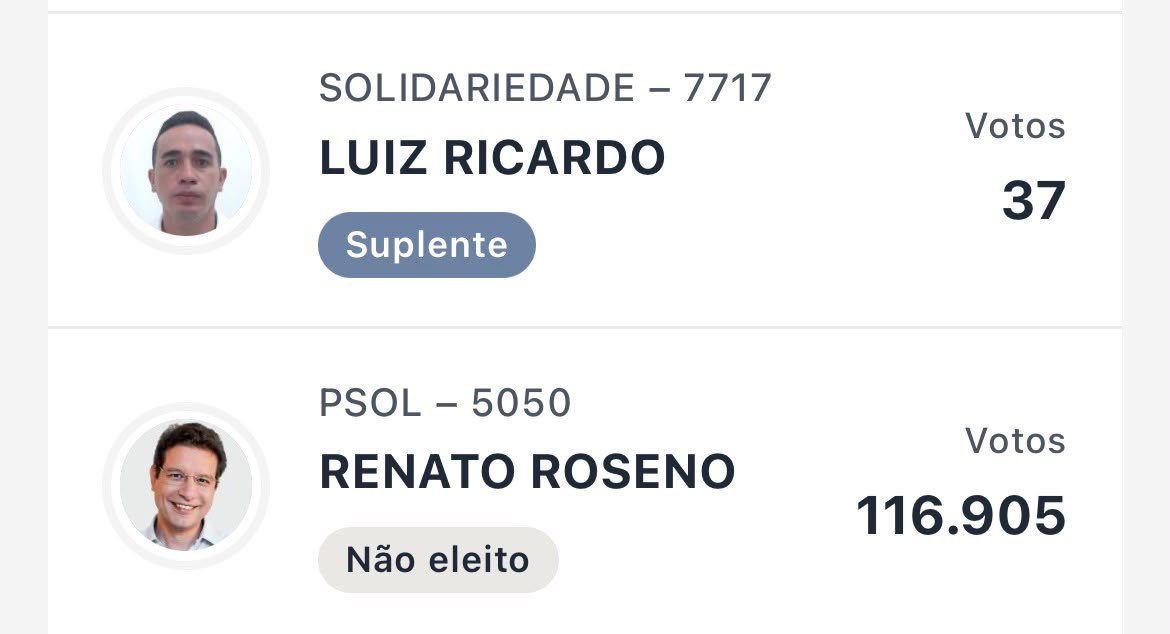1170x634 pixels.
Task: Click the 37 vote count
Action: pos(1033,201)
